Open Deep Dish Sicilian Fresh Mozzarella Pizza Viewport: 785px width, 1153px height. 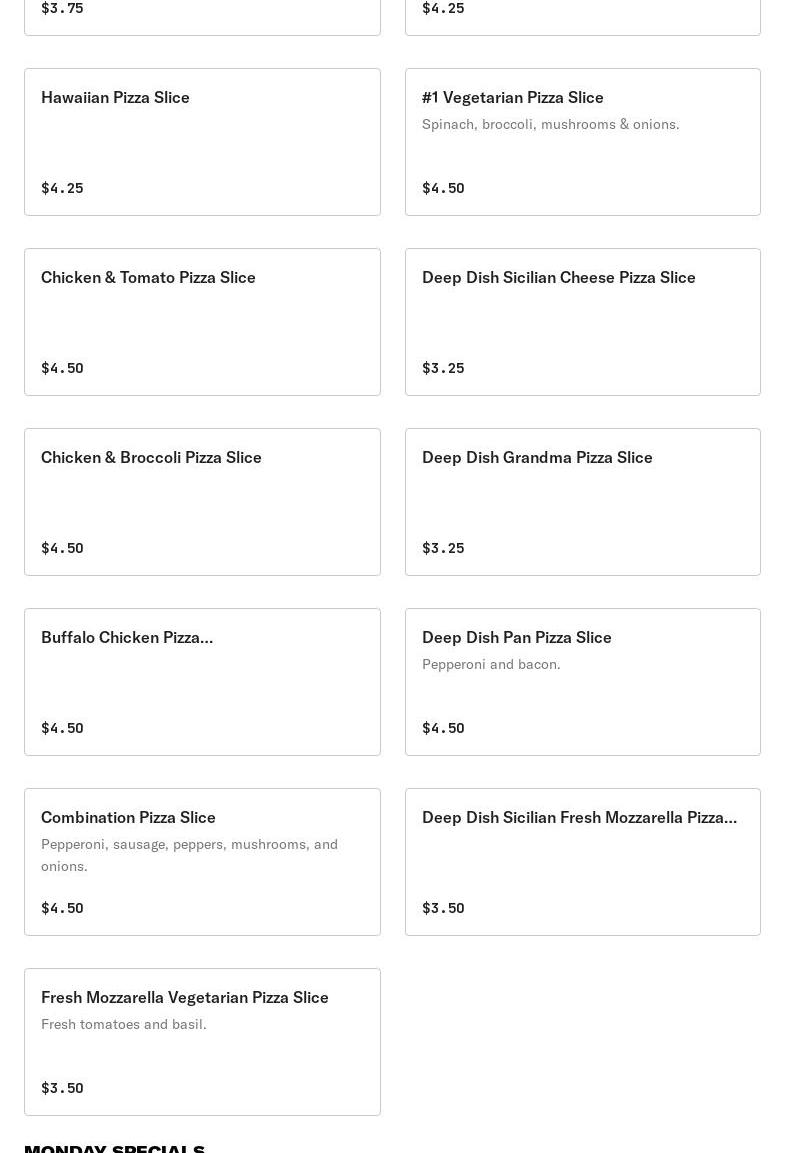point(582,862)
